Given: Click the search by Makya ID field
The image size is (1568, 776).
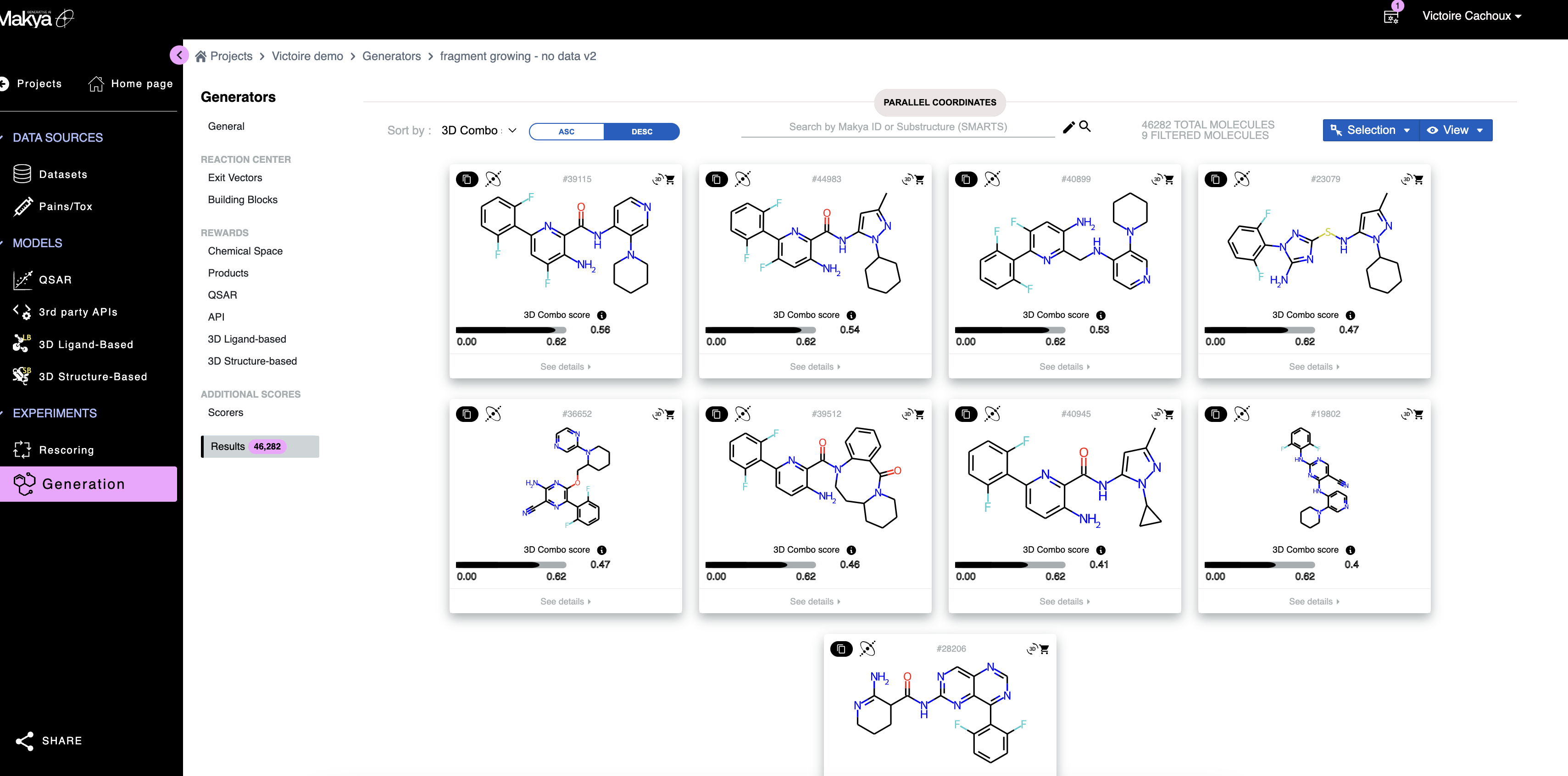Looking at the screenshot, I should pyautogui.click(x=897, y=127).
